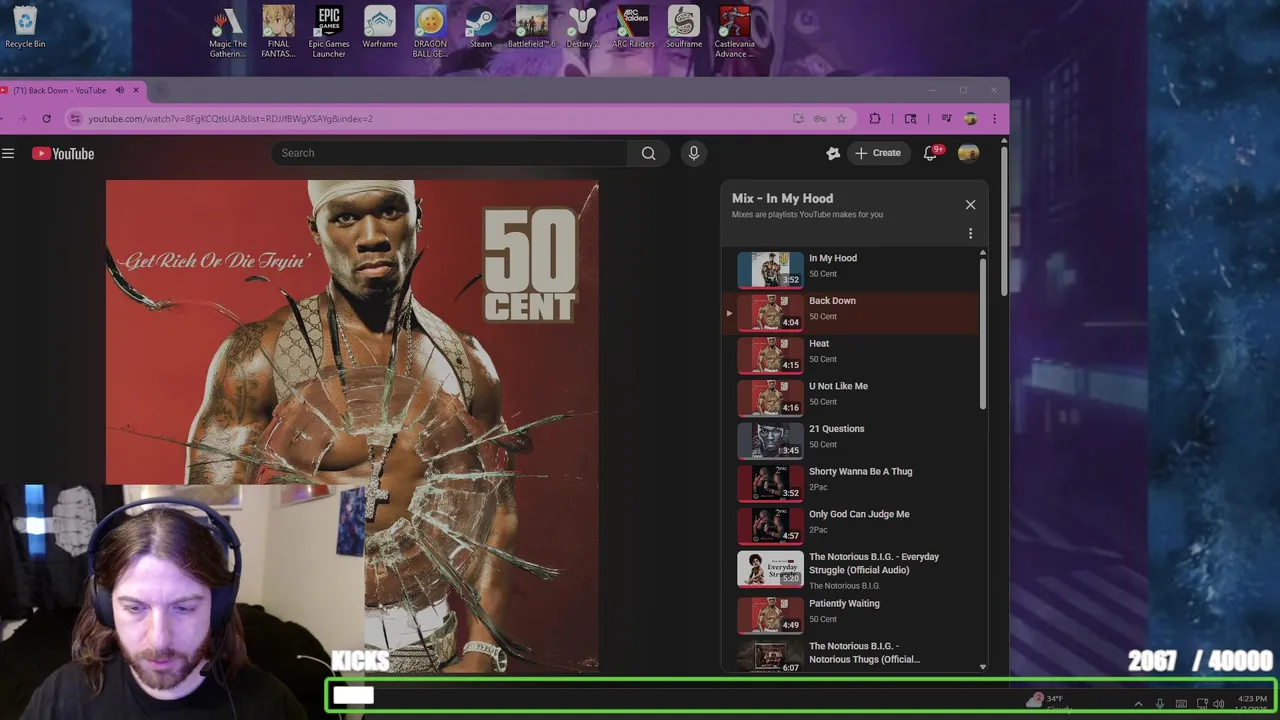Image resolution: width=1280 pixels, height=720 pixels.
Task: Play U Not Like Me track
Action: (x=850, y=397)
